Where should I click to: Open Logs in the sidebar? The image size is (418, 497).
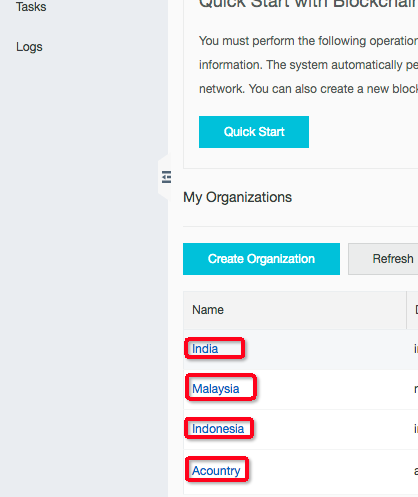point(29,47)
